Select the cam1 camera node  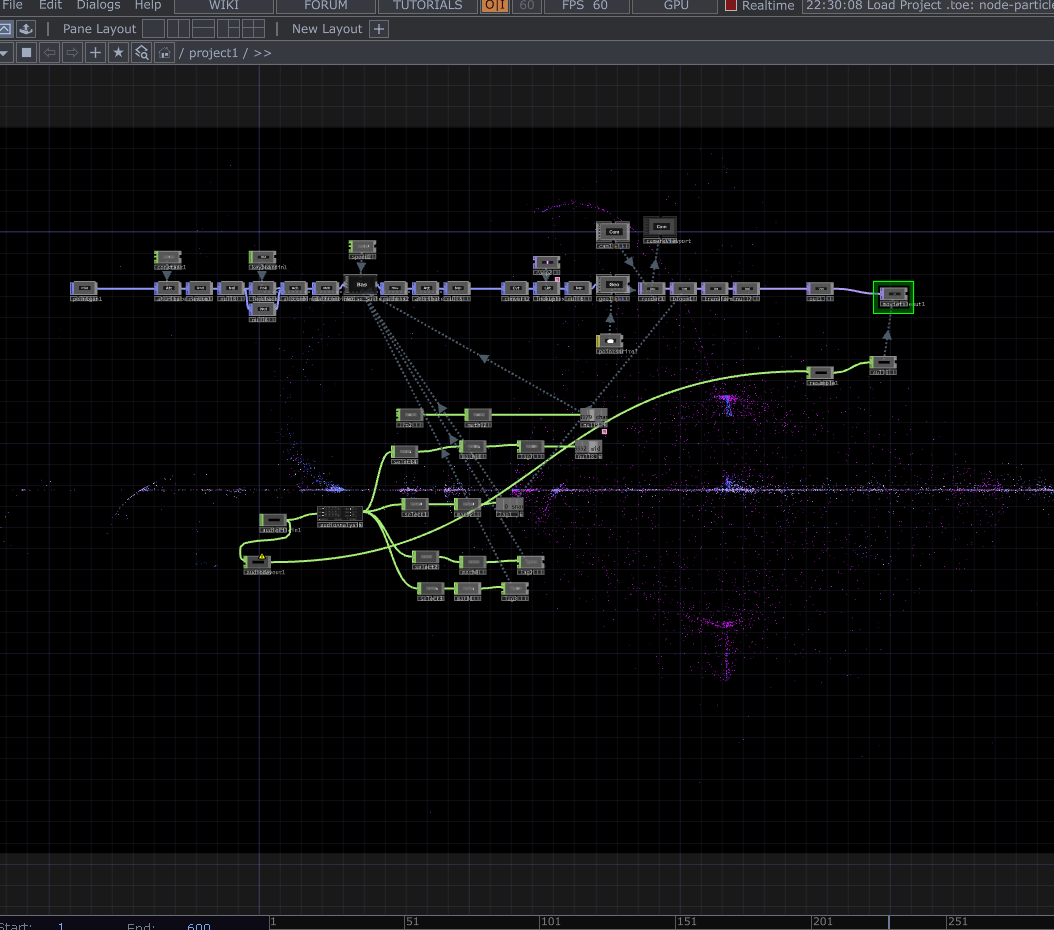pos(613,232)
